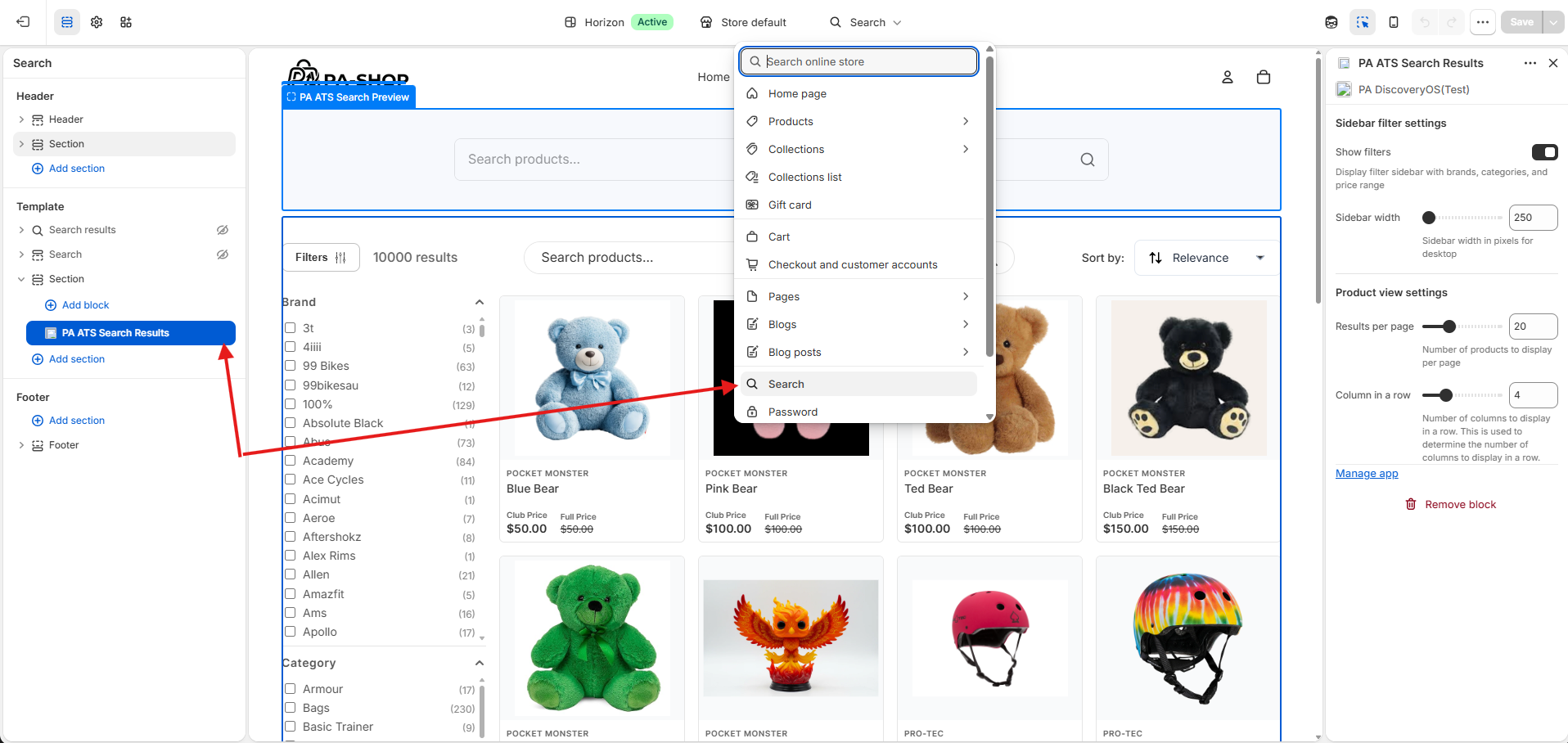Open the Sections panel icon

pyautogui.click(x=67, y=22)
